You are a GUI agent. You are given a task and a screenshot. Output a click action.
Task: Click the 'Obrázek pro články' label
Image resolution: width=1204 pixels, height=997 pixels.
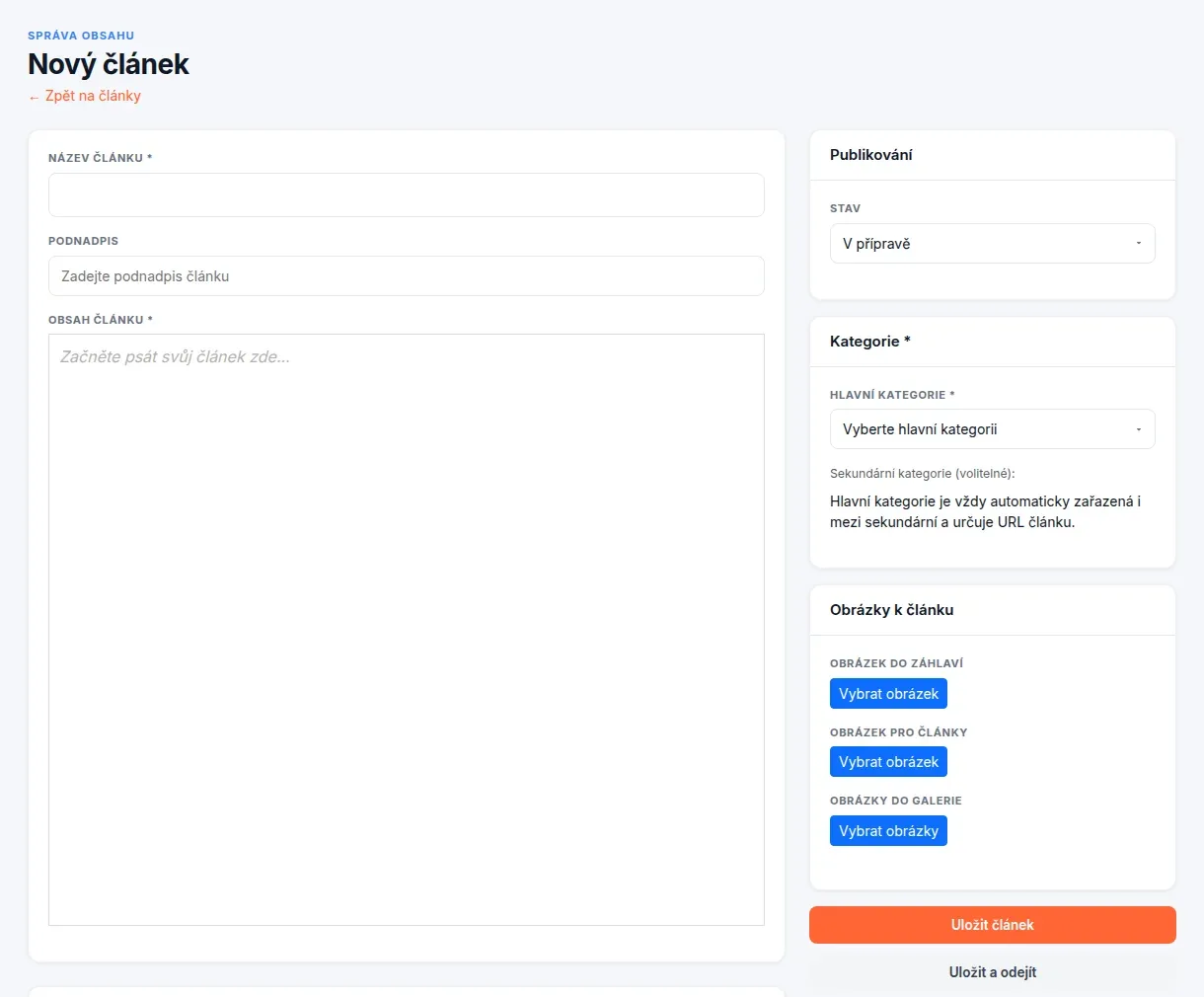pos(899,732)
